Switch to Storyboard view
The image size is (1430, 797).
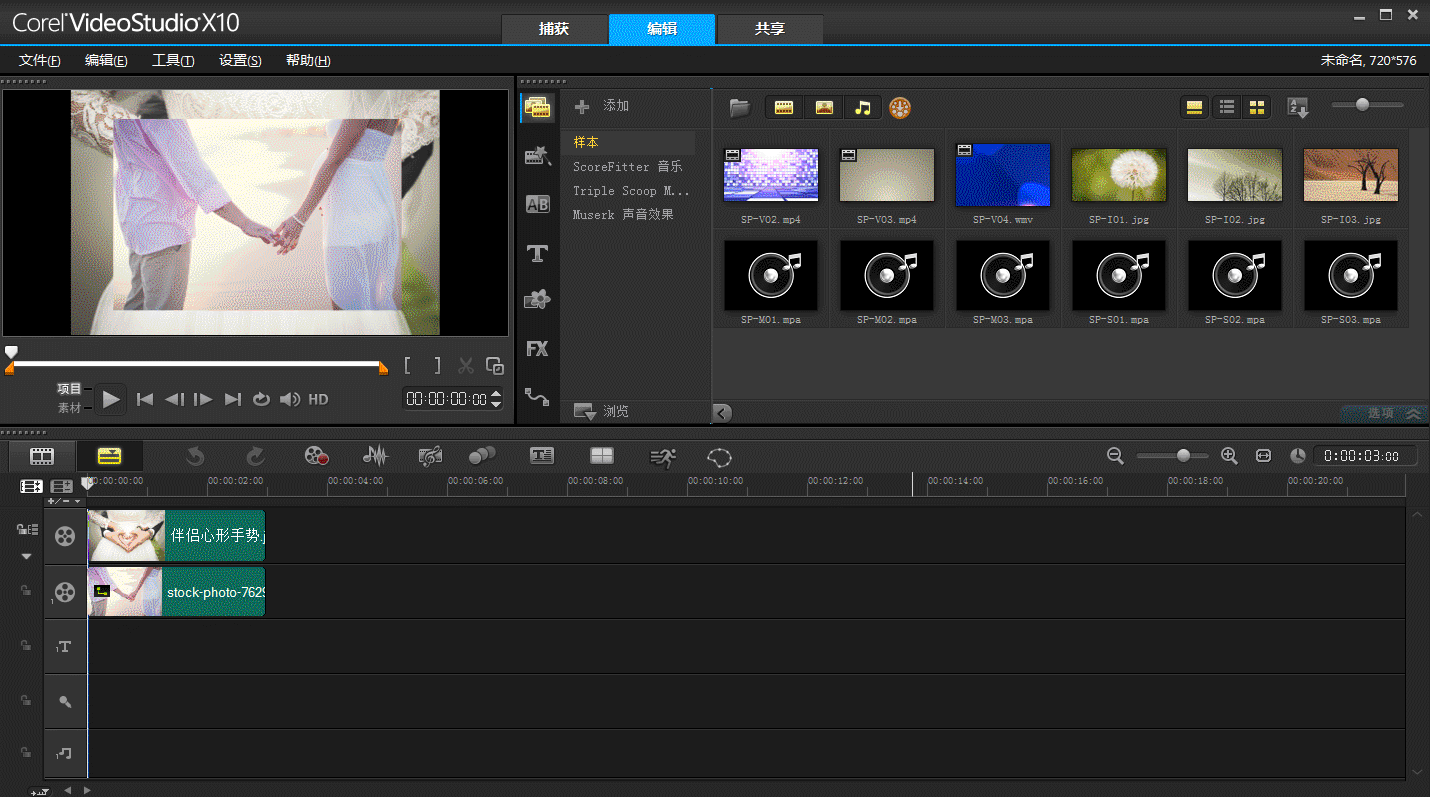pos(42,456)
